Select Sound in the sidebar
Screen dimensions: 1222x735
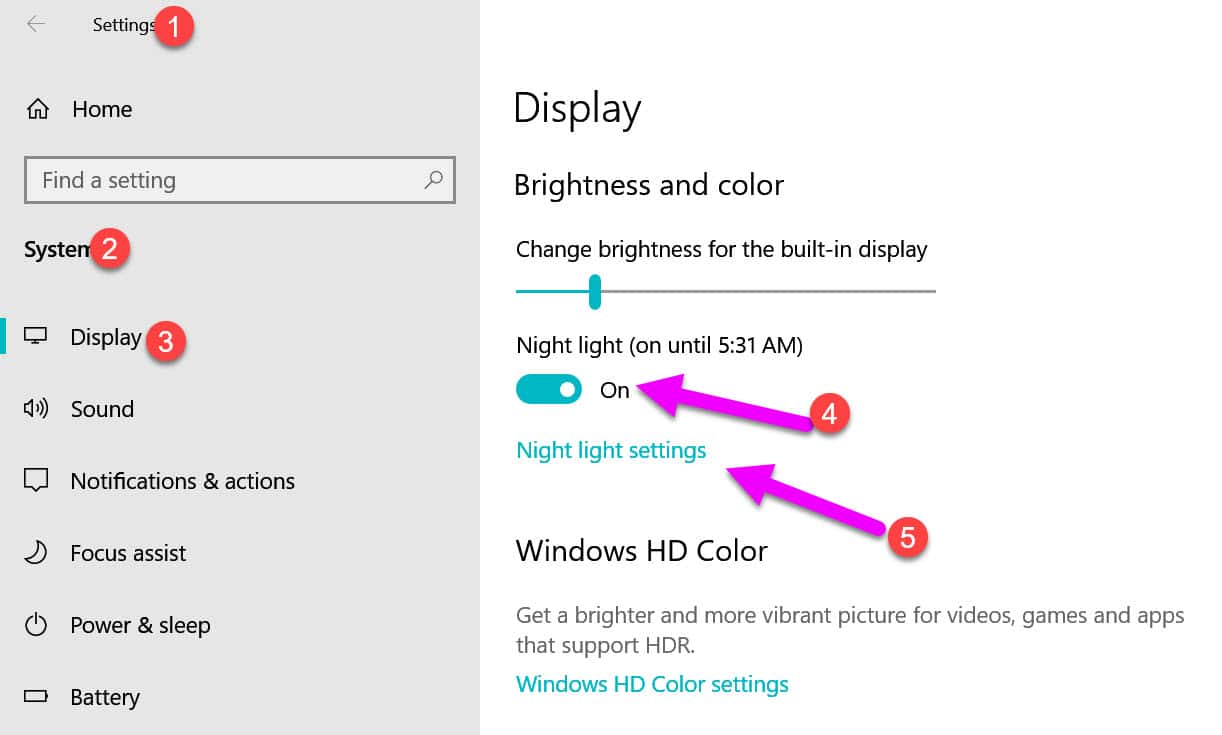102,408
